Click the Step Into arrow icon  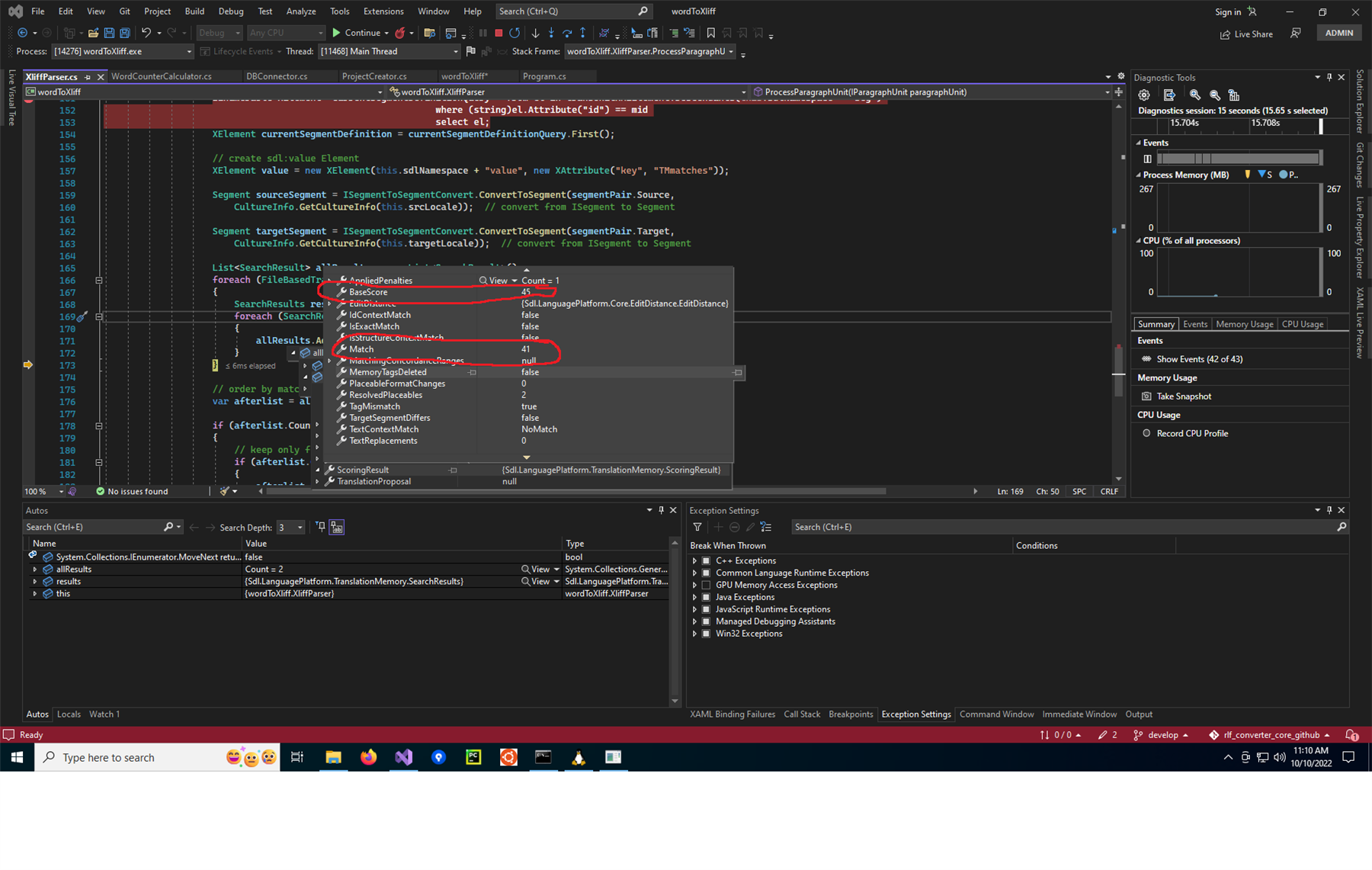tap(550, 33)
